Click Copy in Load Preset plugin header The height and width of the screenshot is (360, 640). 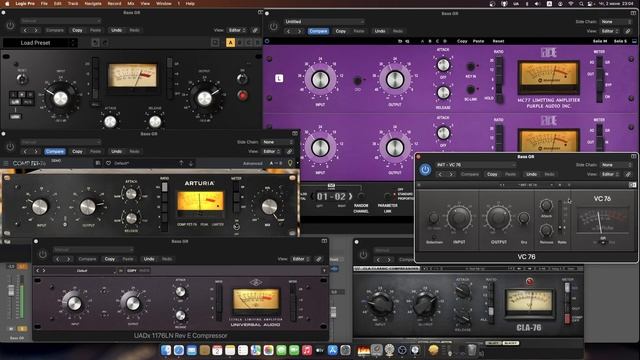(77, 30)
